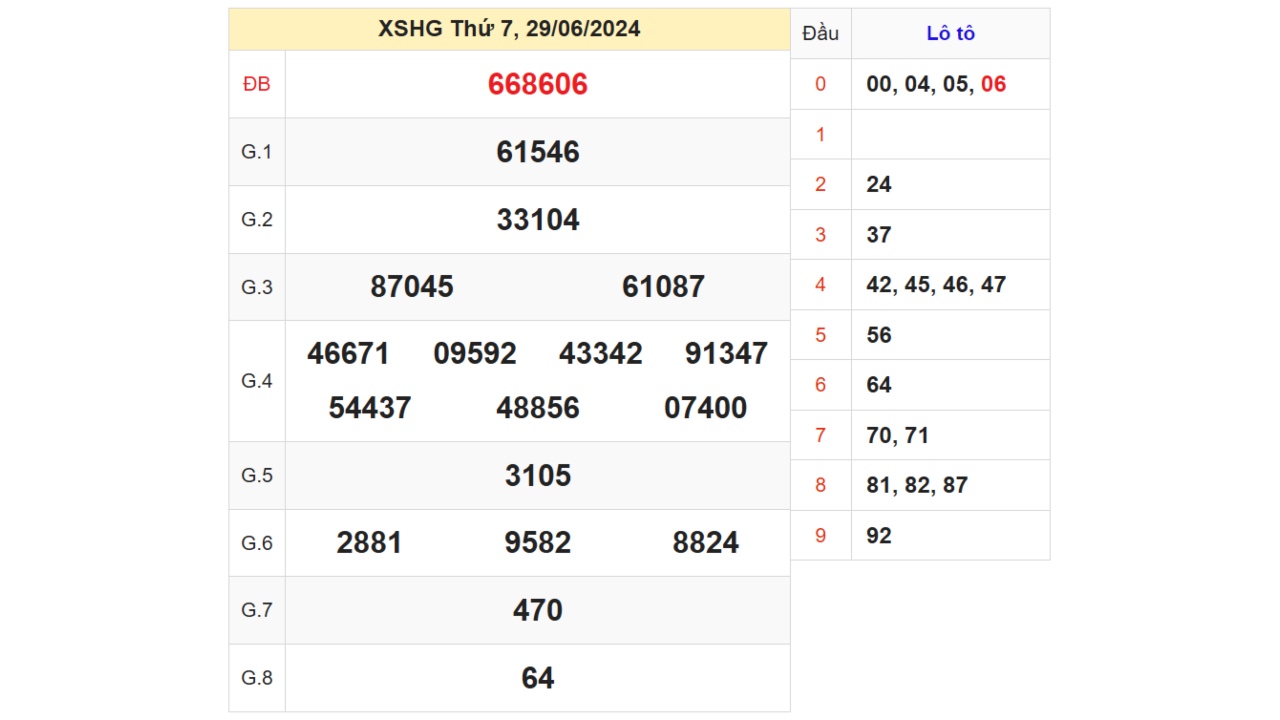Click the G.7 row label
The image size is (1280, 720).
click(257, 611)
